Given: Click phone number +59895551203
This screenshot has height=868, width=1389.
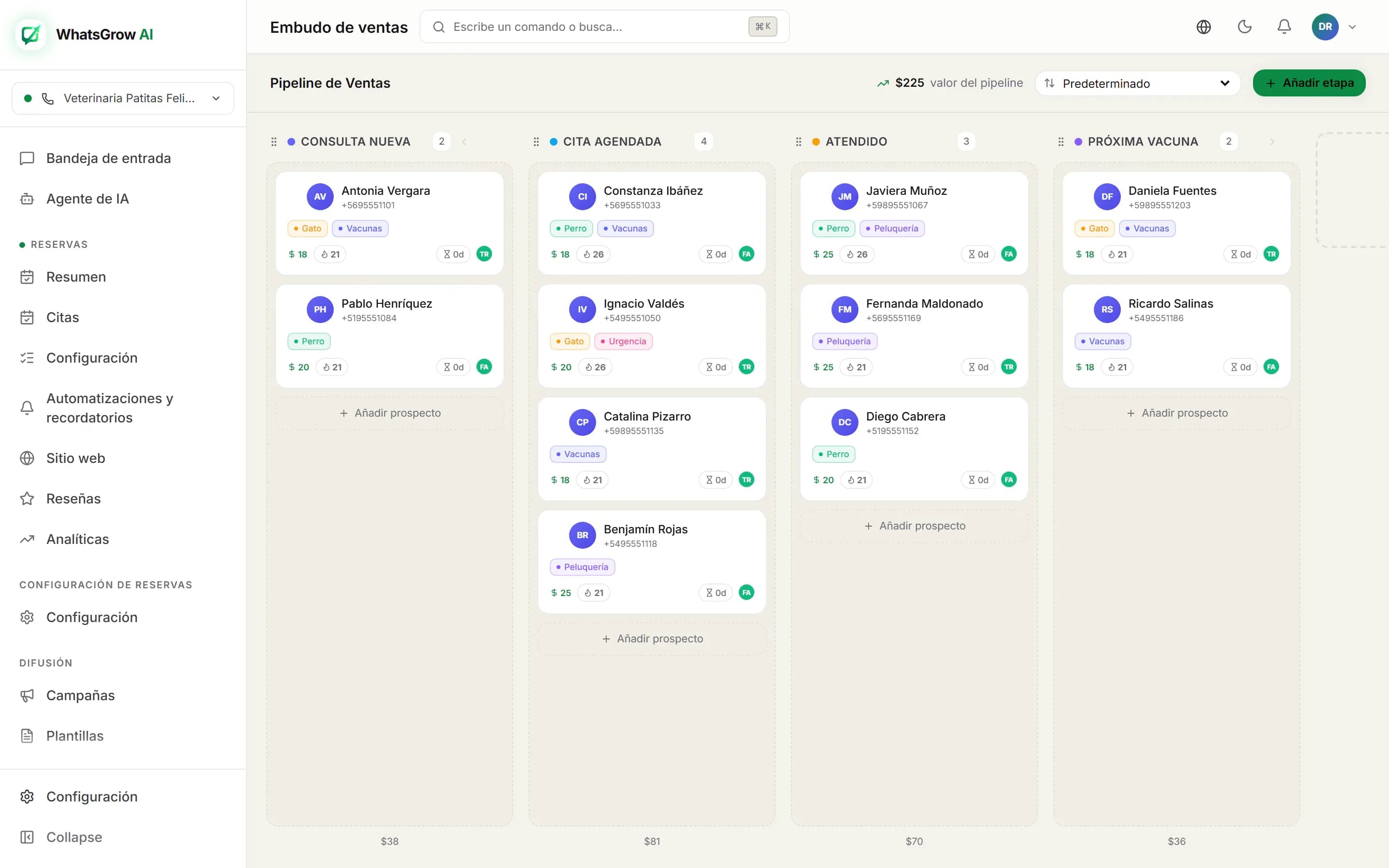Looking at the screenshot, I should coord(1159,205).
